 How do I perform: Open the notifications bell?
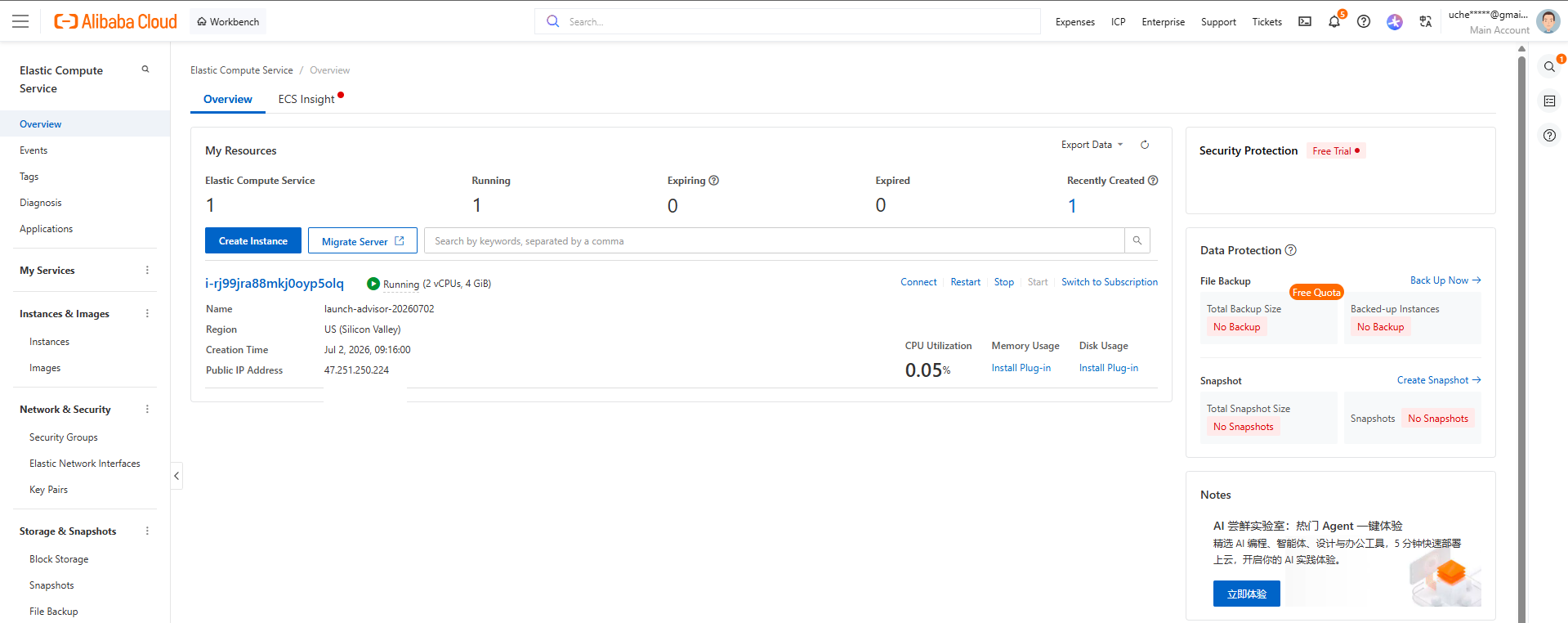(1334, 22)
